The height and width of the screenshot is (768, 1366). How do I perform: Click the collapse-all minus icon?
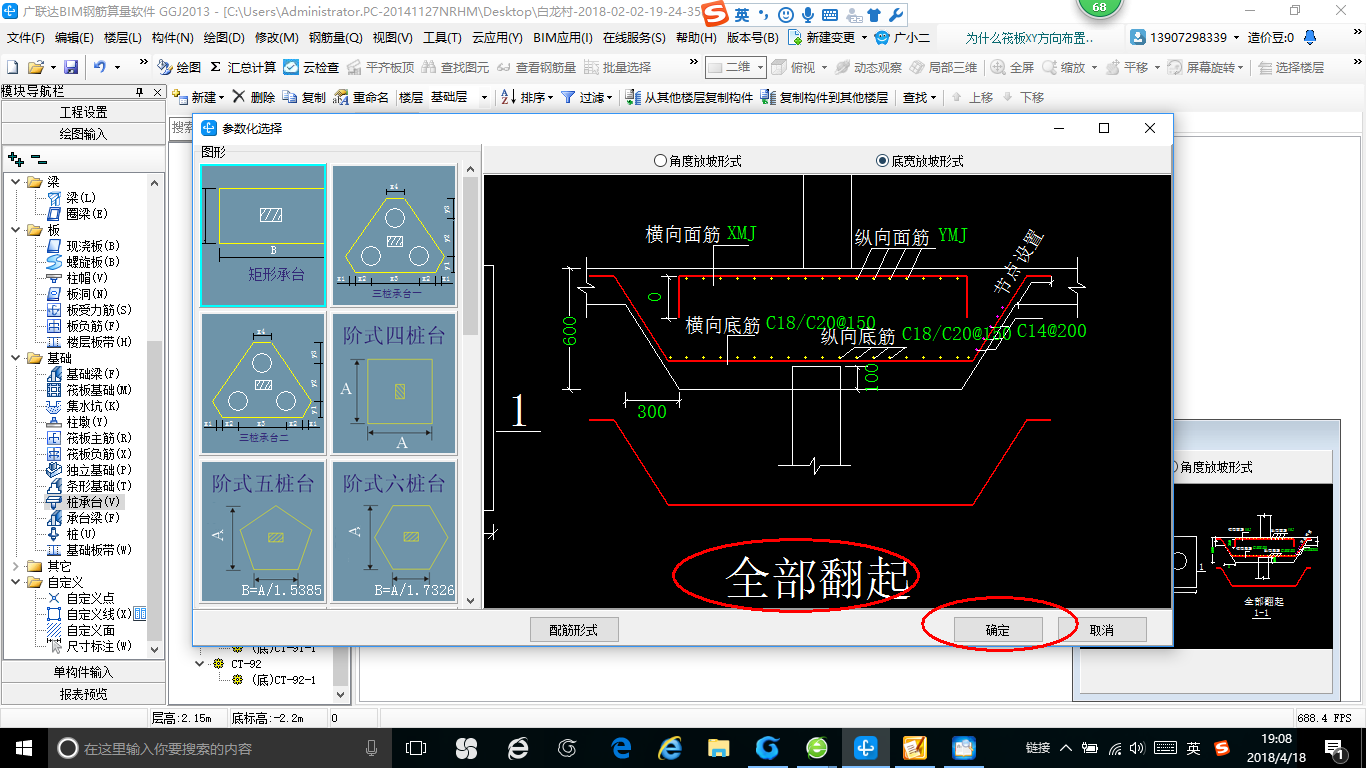[x=38, y=159]
